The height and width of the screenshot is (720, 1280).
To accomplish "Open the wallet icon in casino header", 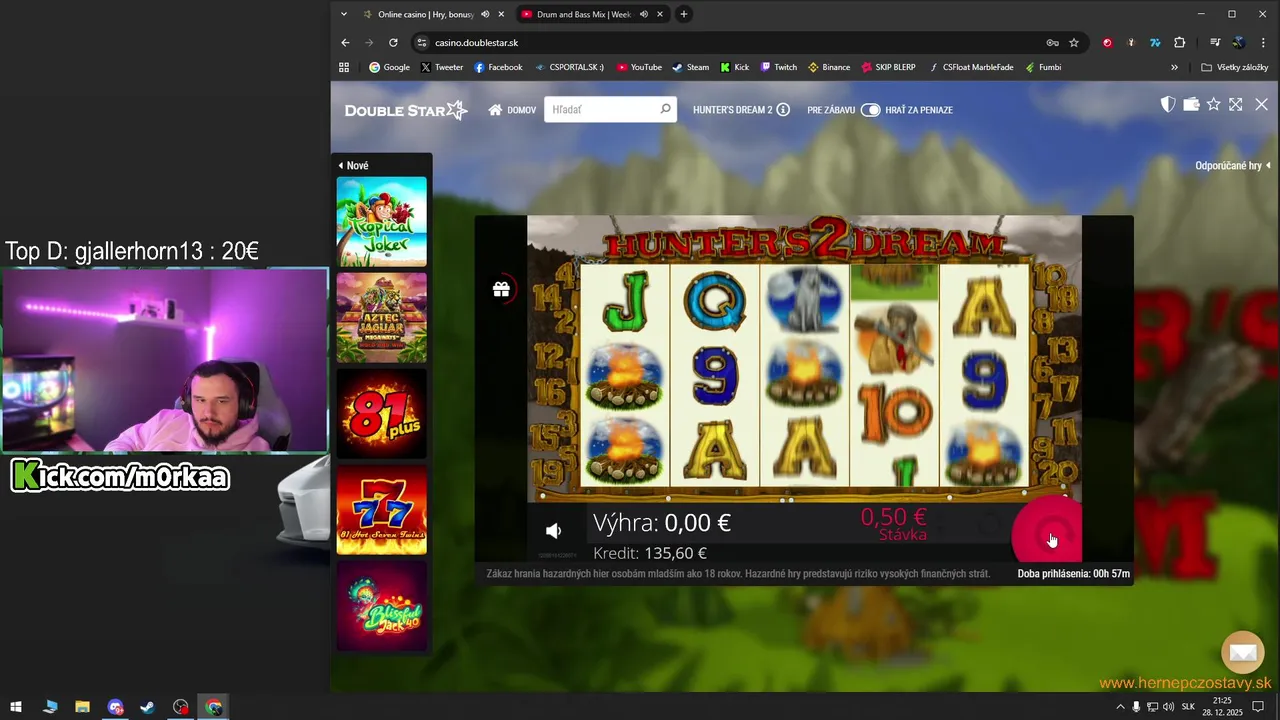I will (1191, 104).
